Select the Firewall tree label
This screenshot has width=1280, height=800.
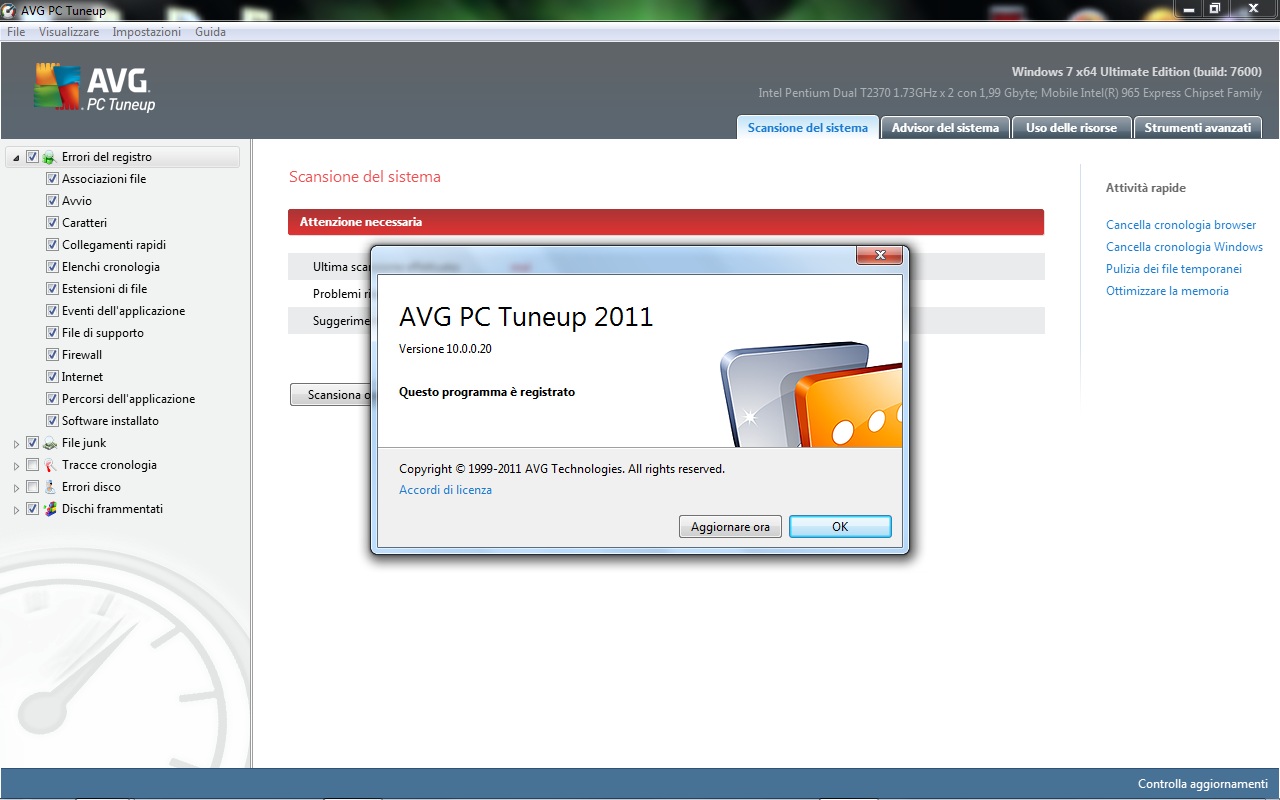click(x=82, y=355)
